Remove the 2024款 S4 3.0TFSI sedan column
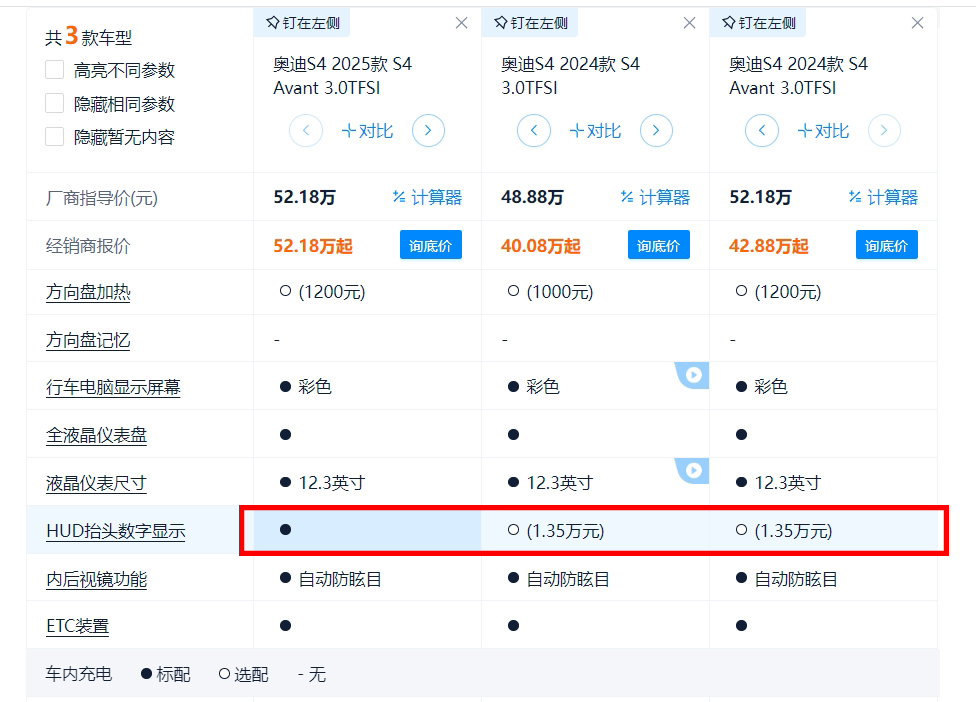The image size is (976, 702). pos(689,23)
